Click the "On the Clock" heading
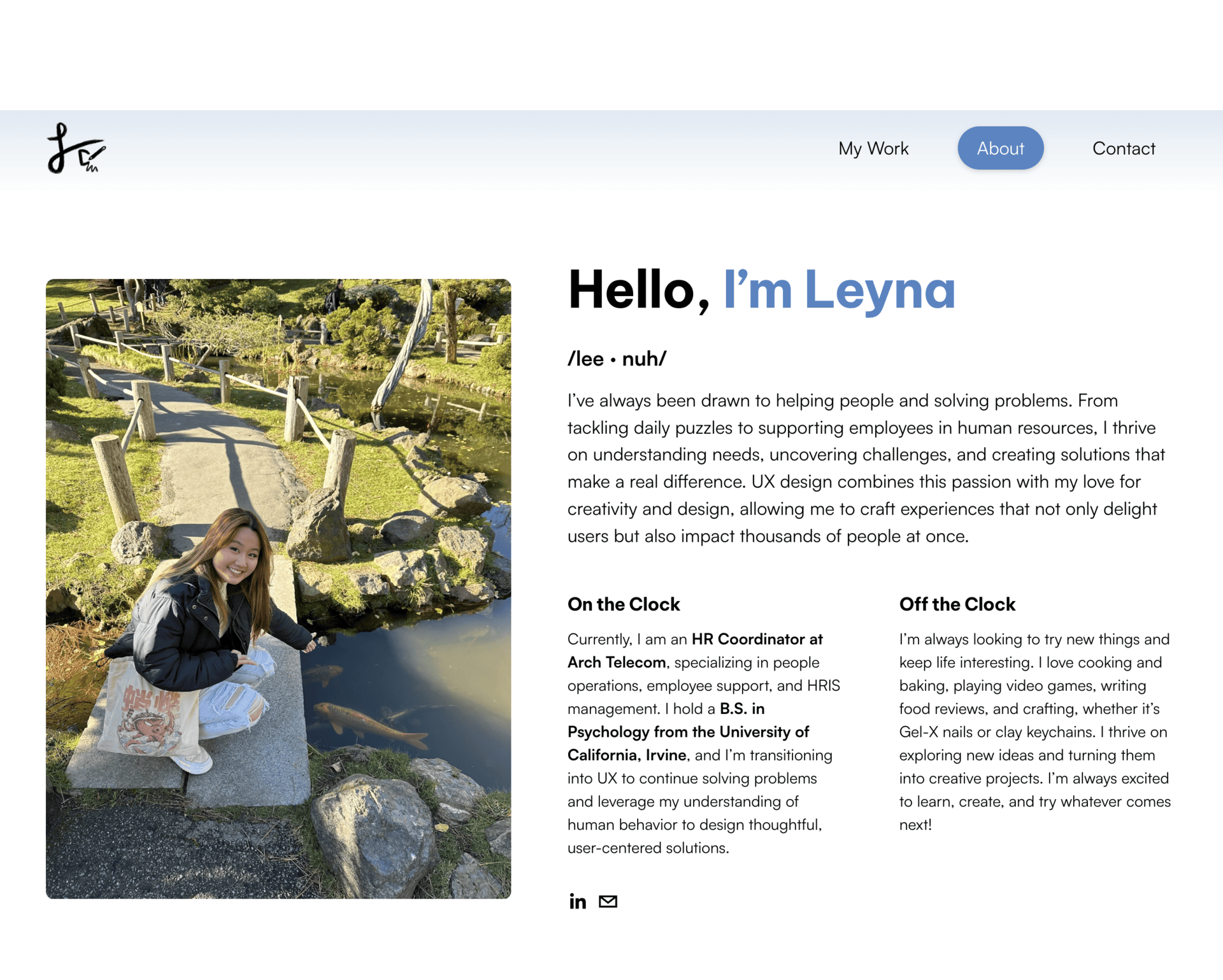 click(623, 604)
